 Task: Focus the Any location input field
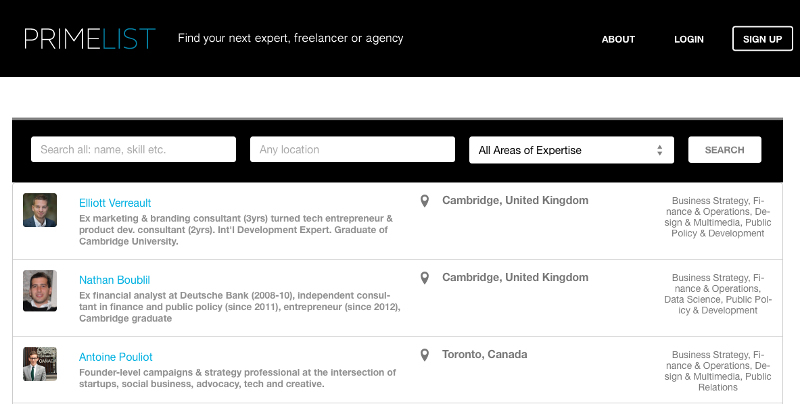352,150
